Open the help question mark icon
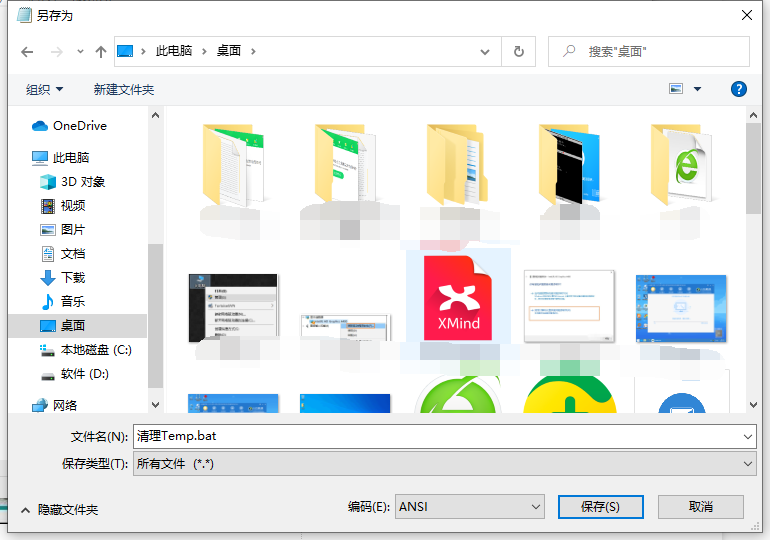770x540 pixels. point(739,89)
